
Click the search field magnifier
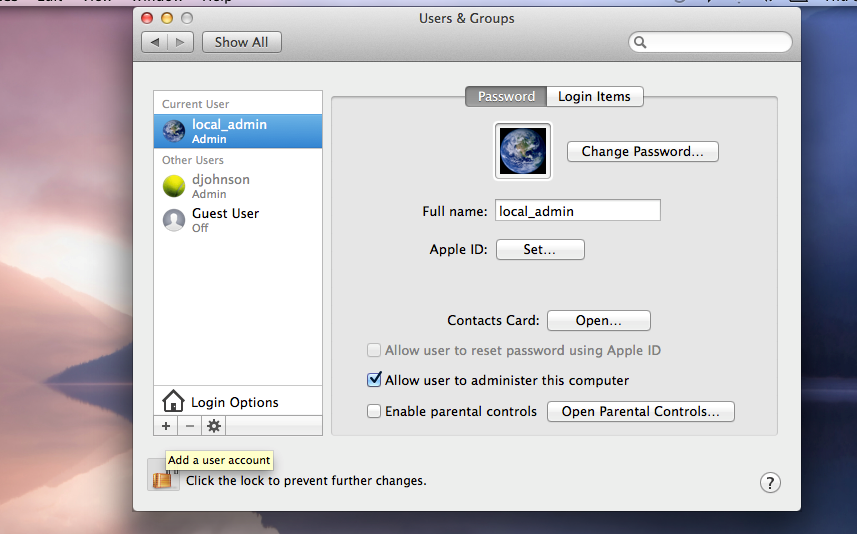point(641,42)
